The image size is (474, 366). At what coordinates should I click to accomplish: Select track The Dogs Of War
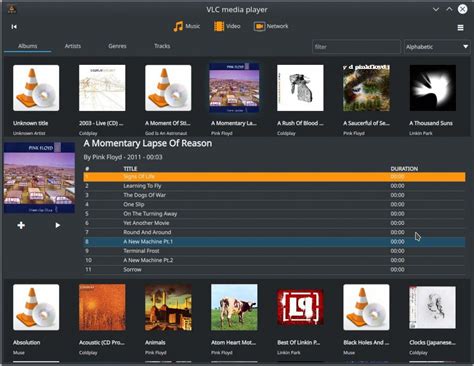(x=274, y=195)
